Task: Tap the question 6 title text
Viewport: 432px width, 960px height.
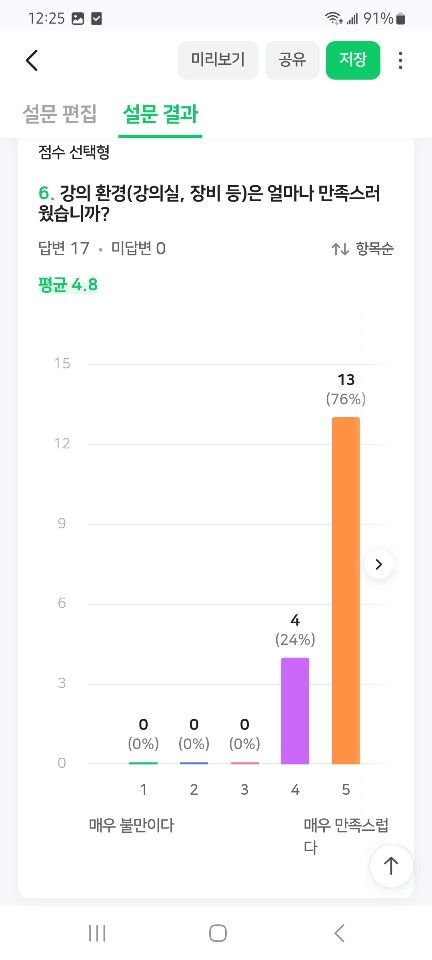Action: pyautogui.click(x=209, y=204)
